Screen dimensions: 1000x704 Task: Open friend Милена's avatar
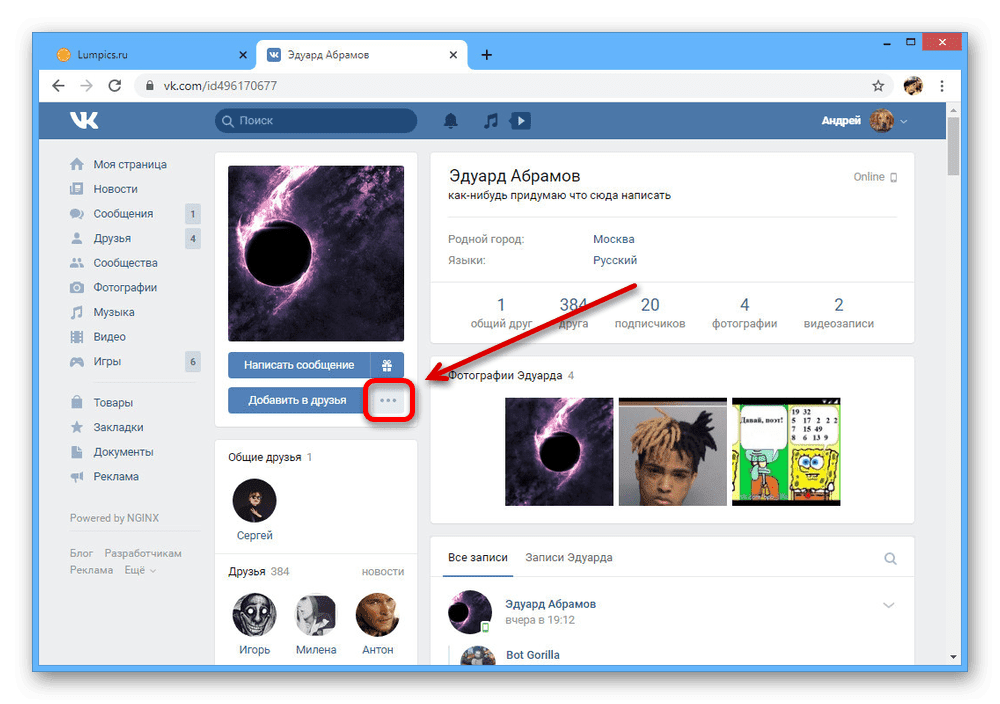click(316, 615)
